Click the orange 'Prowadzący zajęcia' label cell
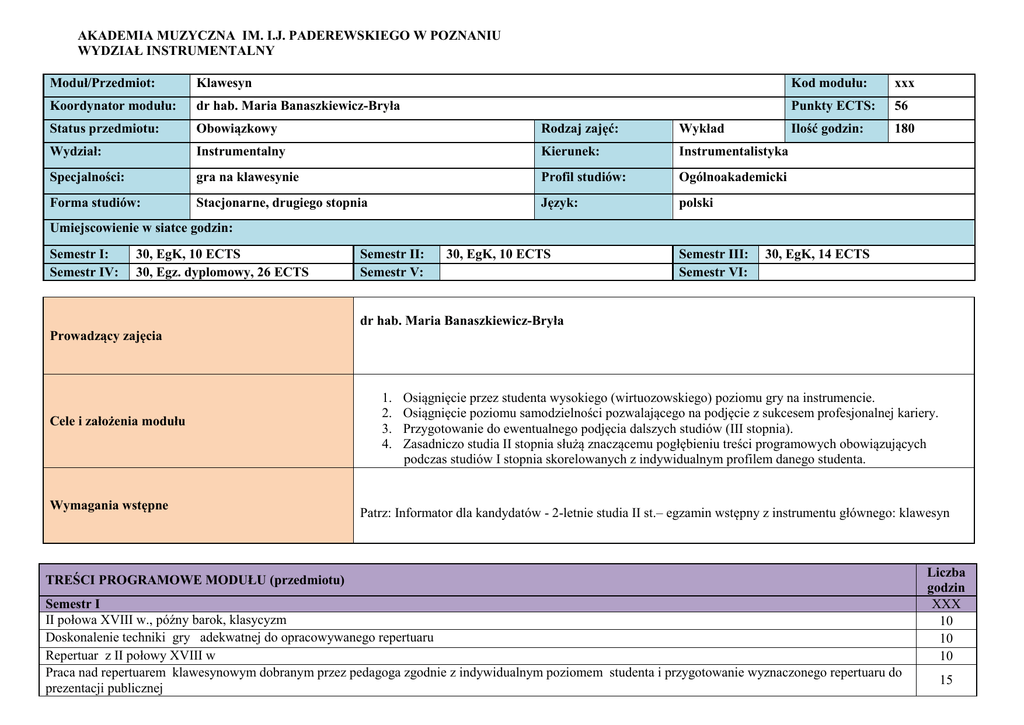The height and width of the screenshot is (725, 1024). point(198,336)
